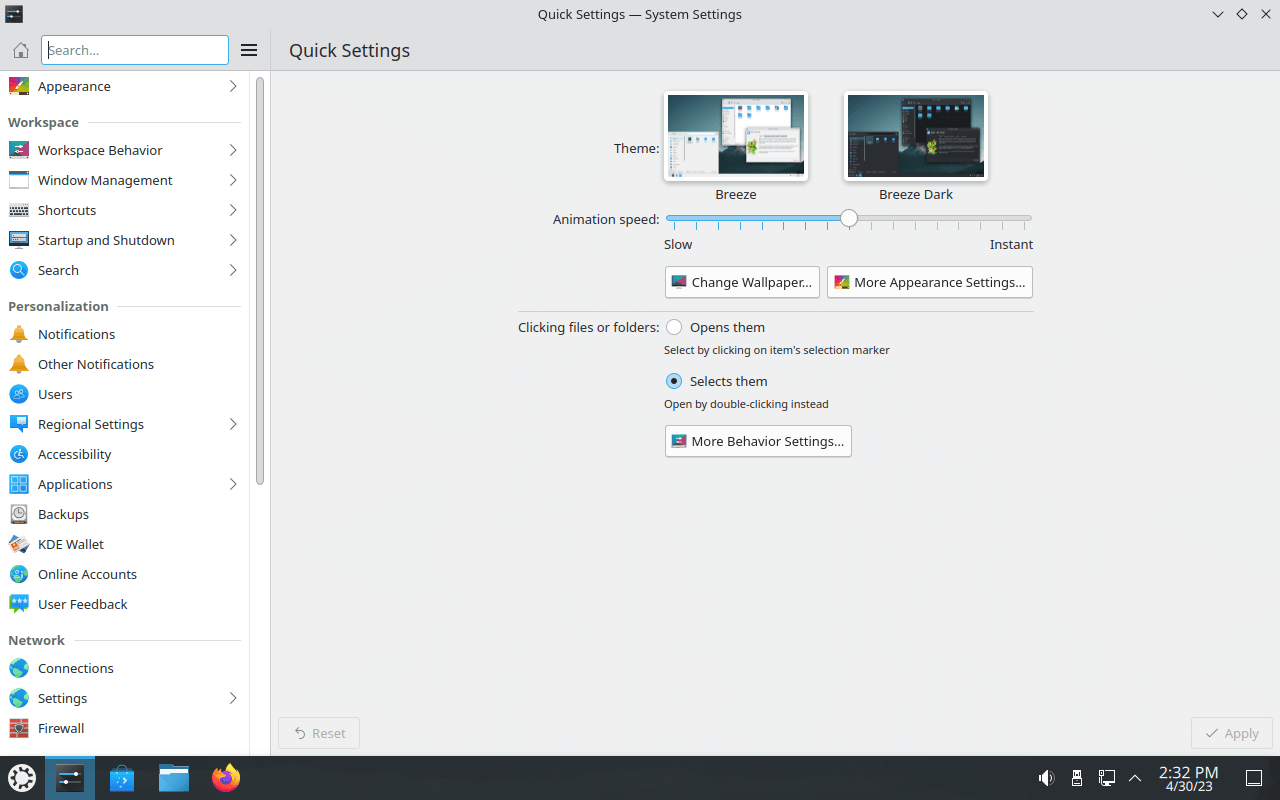Expand Applications chevron
The height and width of the screenshot is (800, 1280).
pyautogui.click(x=233, y=484)
